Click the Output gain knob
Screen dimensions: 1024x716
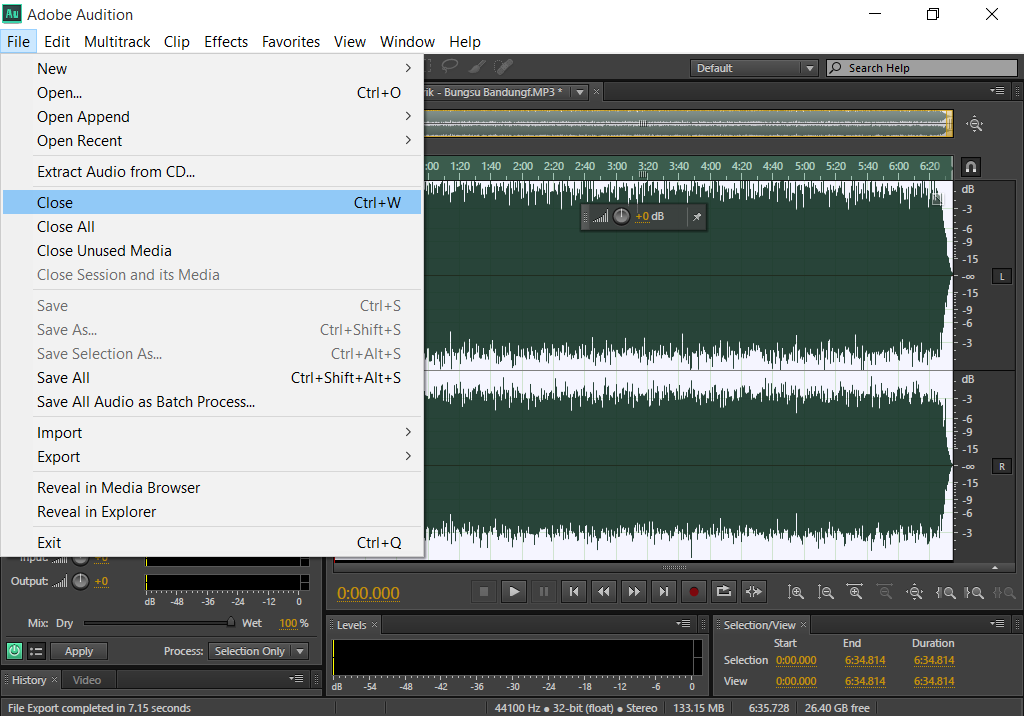[80, 581]
